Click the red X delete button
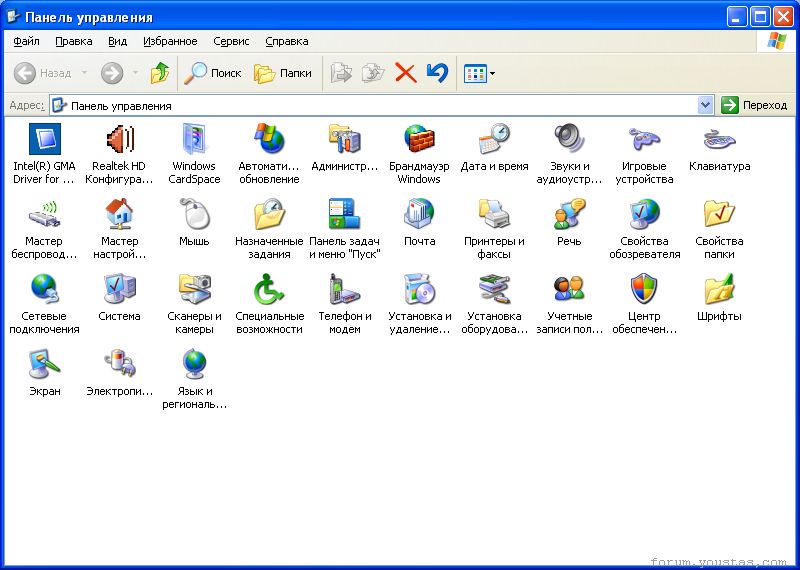The width and height of the screenshot is (800, 570). pyautogui.click(x=406, y=73)
